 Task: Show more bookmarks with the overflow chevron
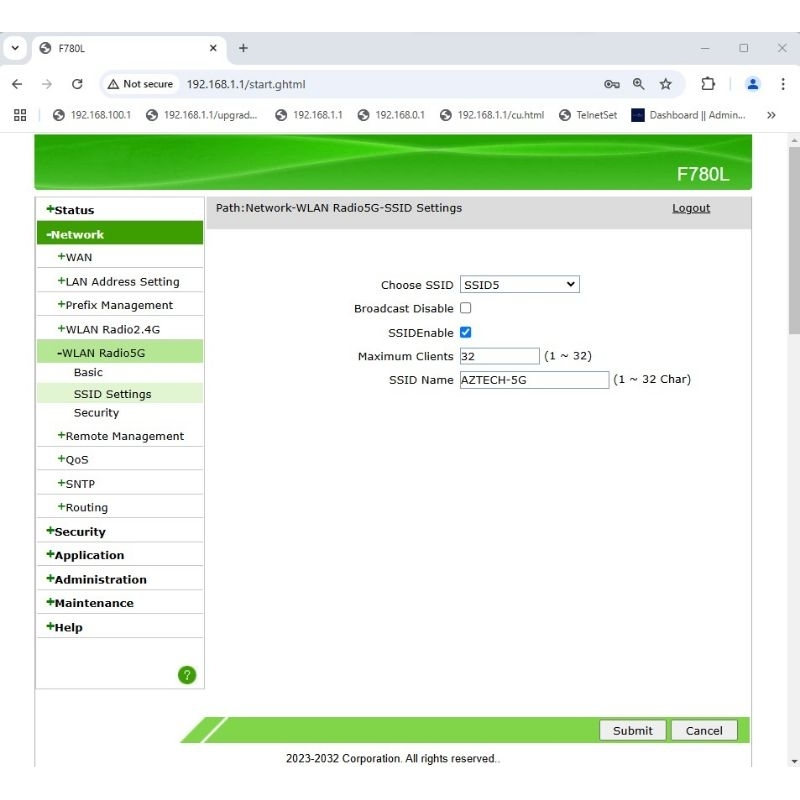tap(771, 115)
